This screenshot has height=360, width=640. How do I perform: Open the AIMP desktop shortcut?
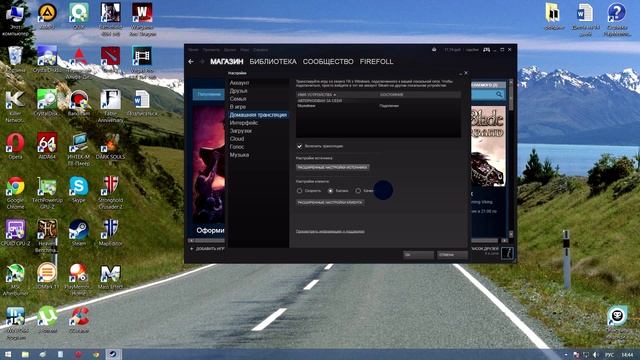47,16
